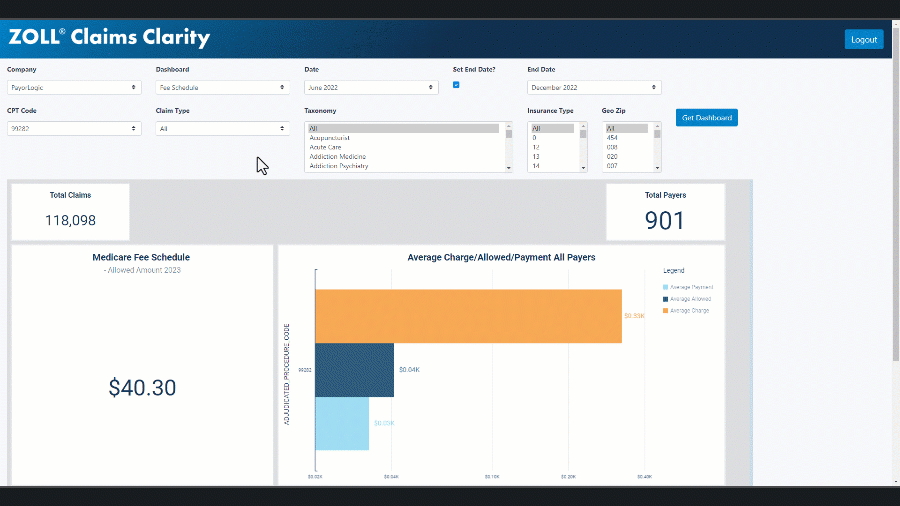Click the ADJUDICATED_PROCEDURE_CODE axis label
The height and width of the screenshot is (506, 900).
[286, 374]
